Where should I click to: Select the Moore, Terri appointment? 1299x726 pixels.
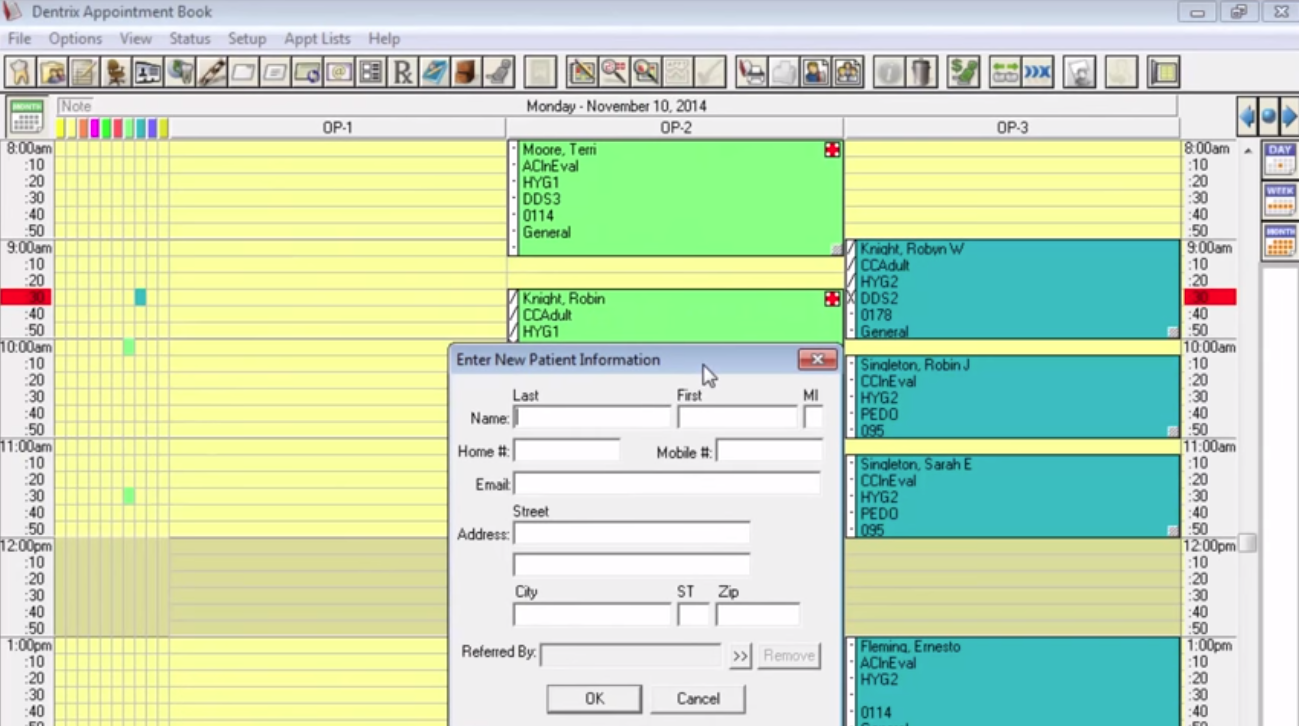(x=675, y=198)
